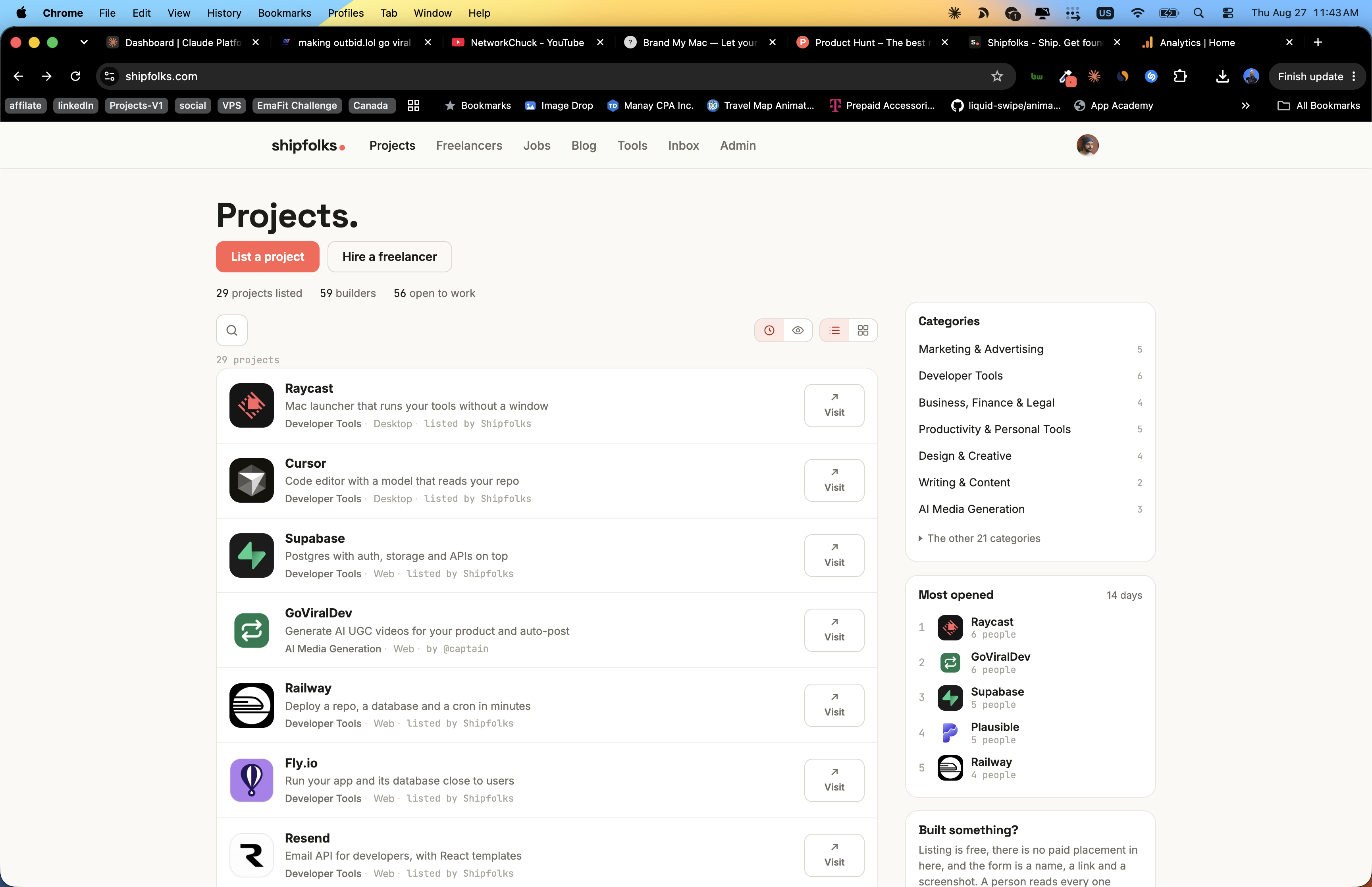
Task: Visit the Railway project
Action: (x=834, y=705)
